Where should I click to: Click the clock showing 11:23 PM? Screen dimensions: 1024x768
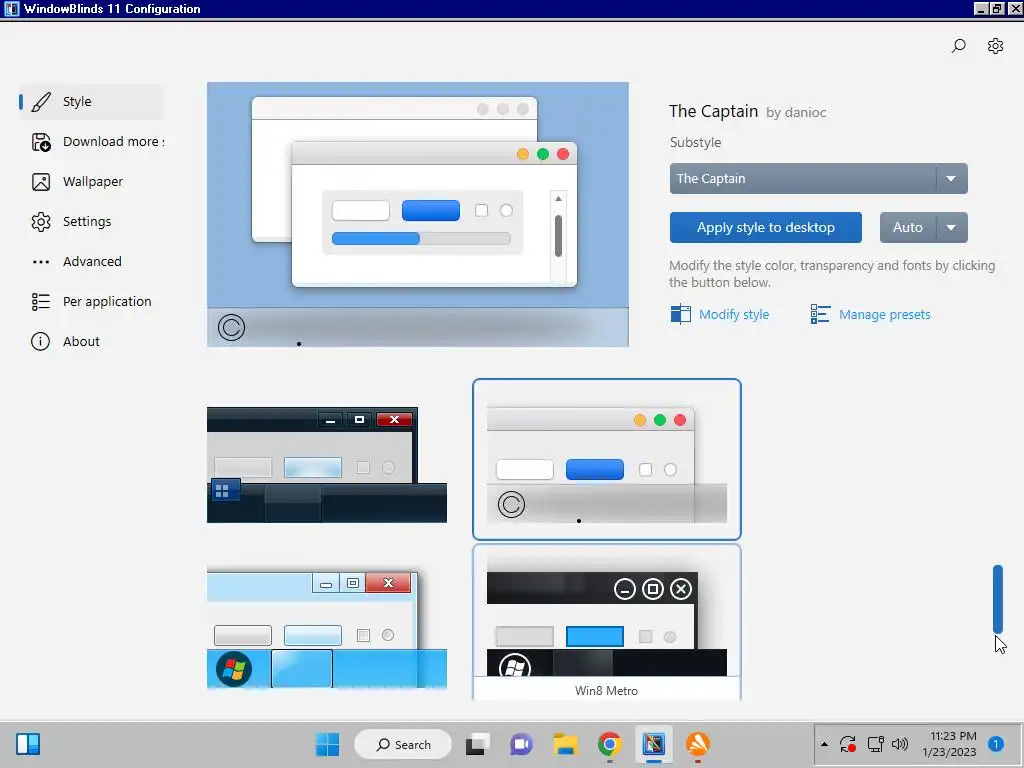[x=950, y=744]
